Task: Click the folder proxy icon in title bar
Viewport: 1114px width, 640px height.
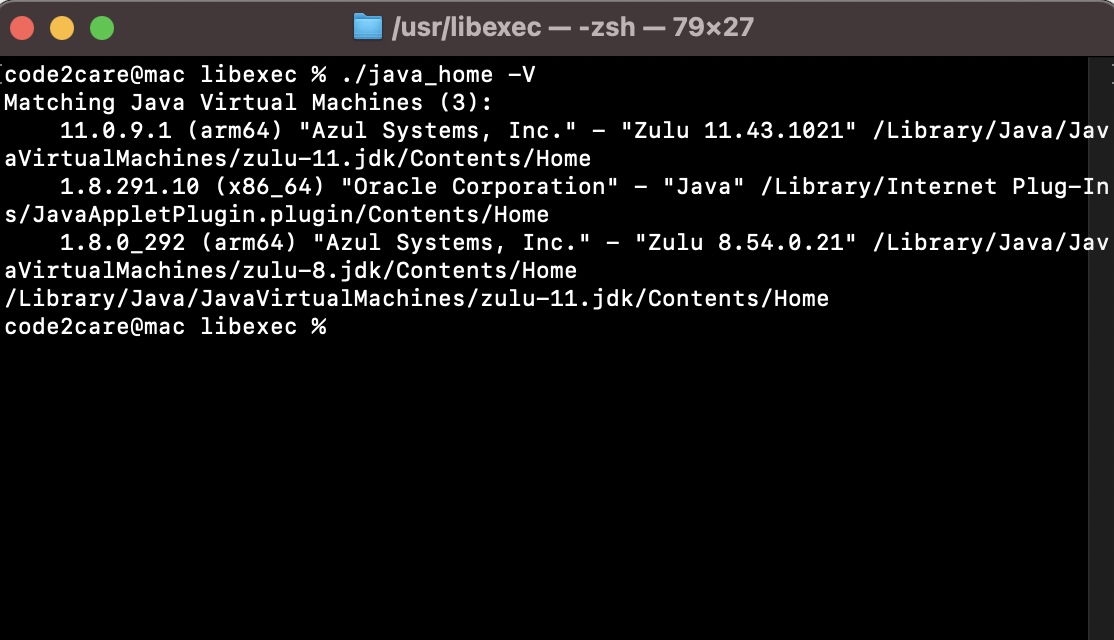Action: [367, 27]
